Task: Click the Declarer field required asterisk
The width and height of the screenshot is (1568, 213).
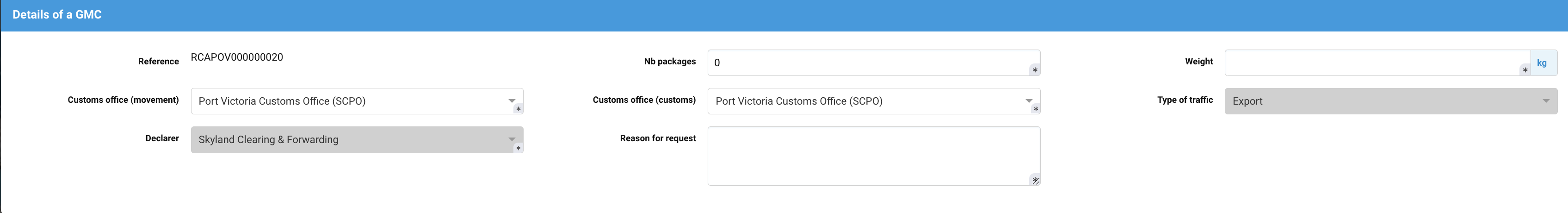Action: coord(518,148)
